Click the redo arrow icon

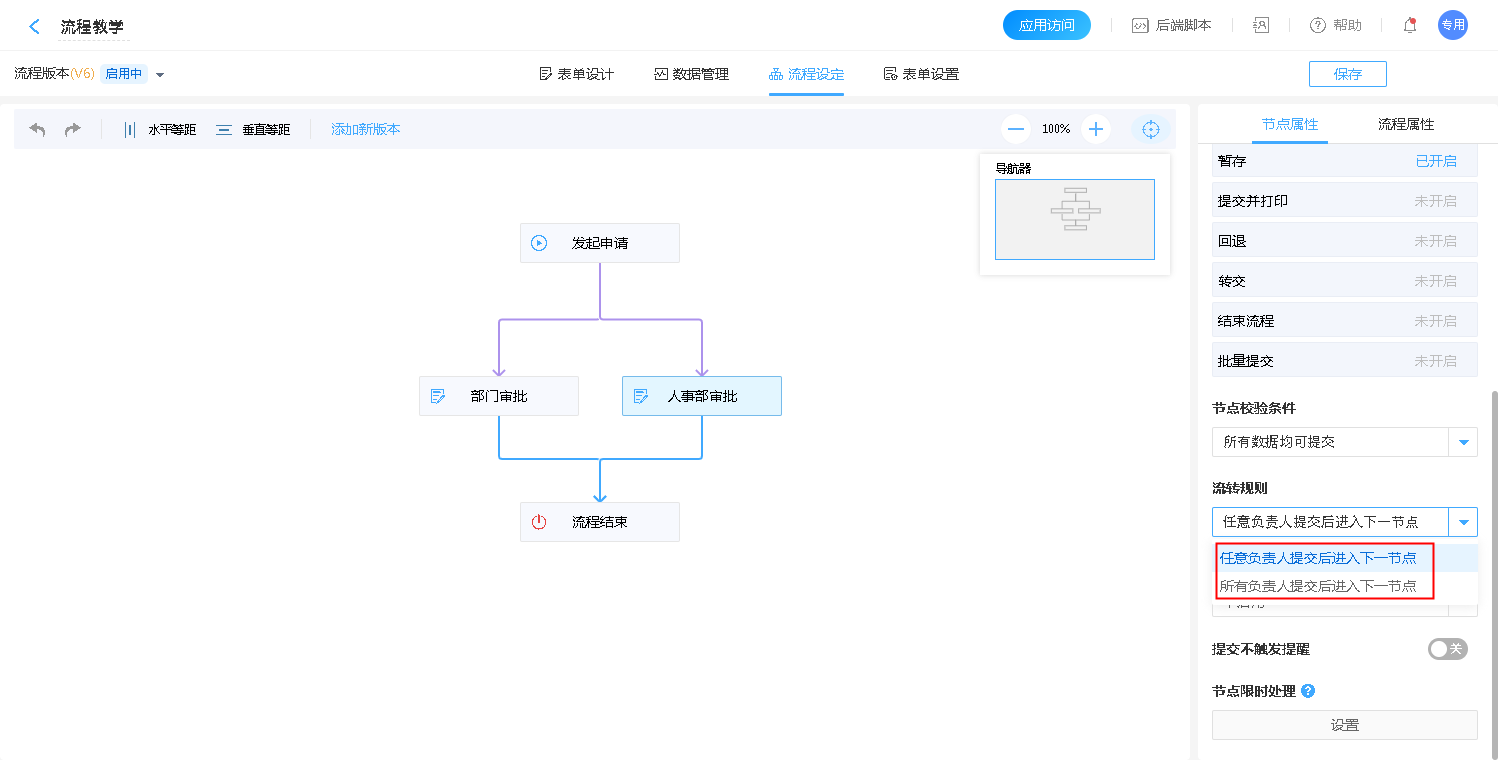coord(73,130)
